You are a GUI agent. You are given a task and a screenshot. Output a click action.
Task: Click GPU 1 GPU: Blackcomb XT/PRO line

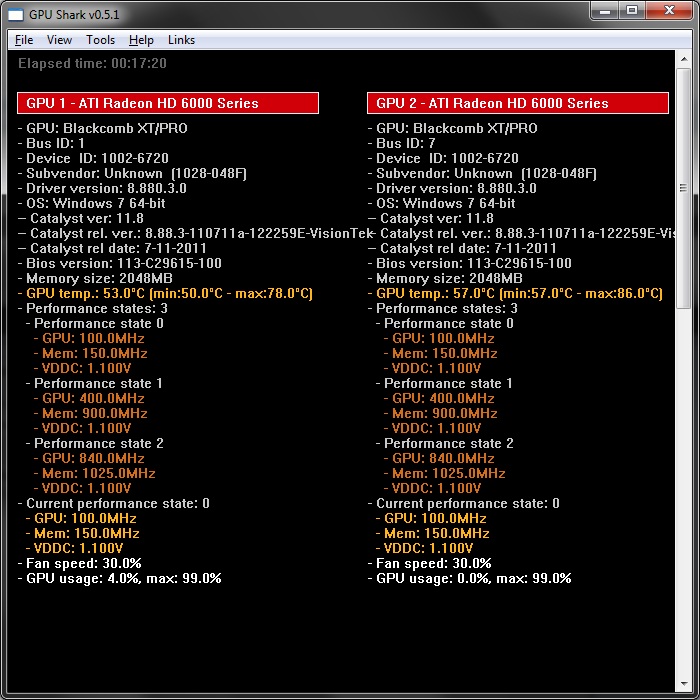(103, 129)
